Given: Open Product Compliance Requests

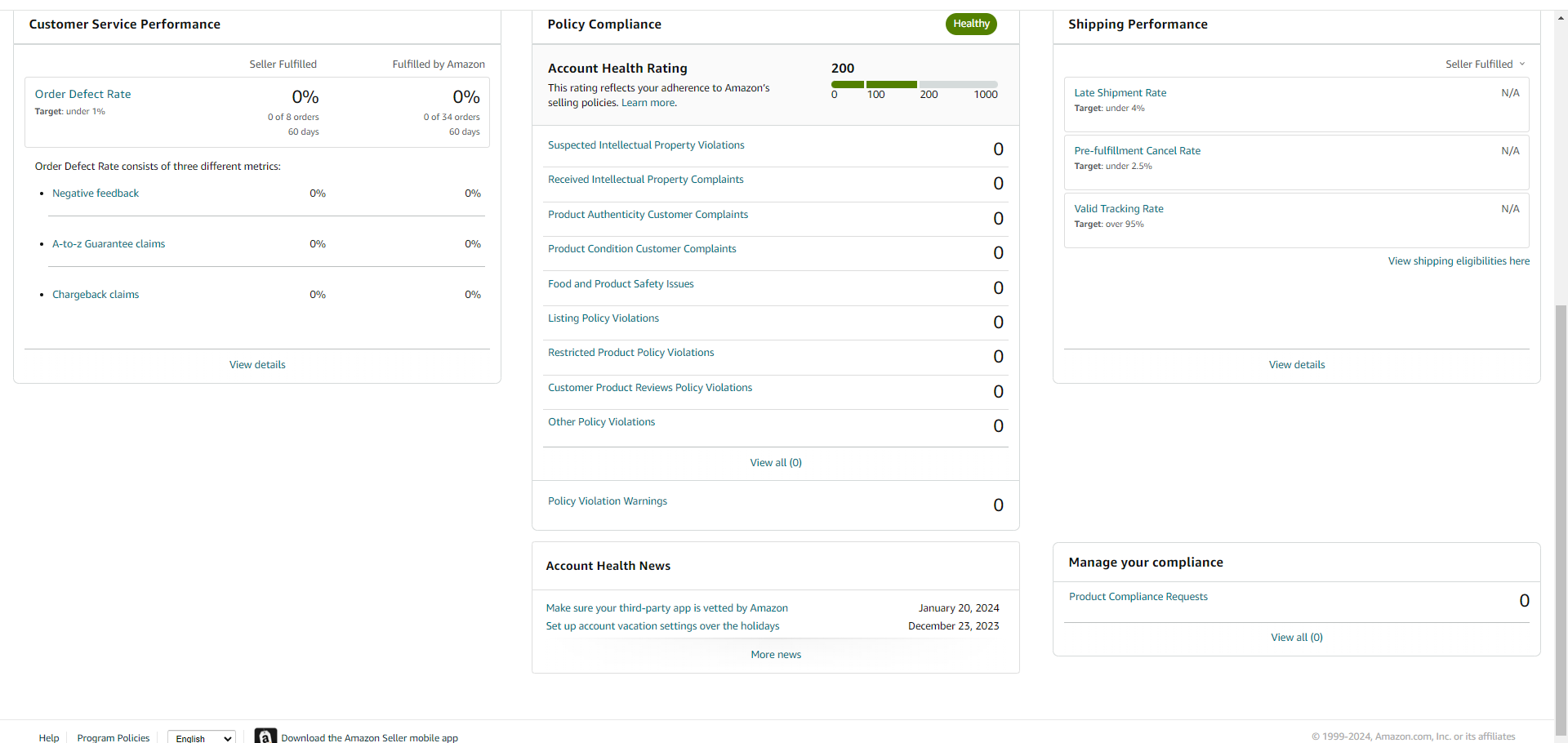Looking at the screenshot, I should click(x=1138, y=597).
